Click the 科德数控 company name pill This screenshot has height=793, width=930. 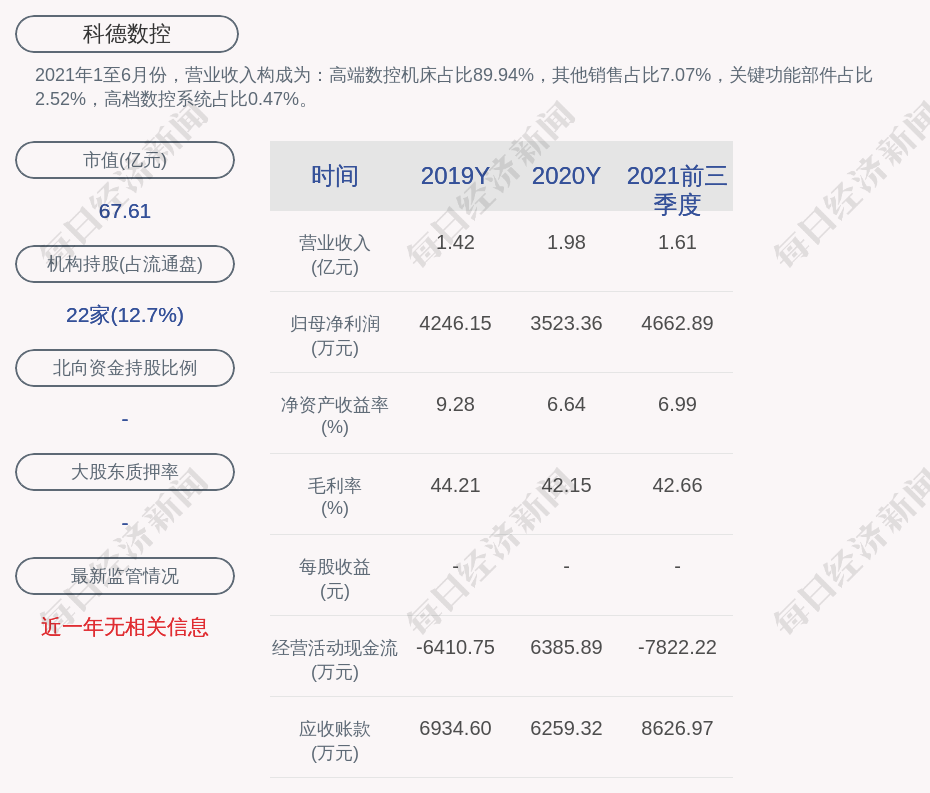click(x=127, y=34)
